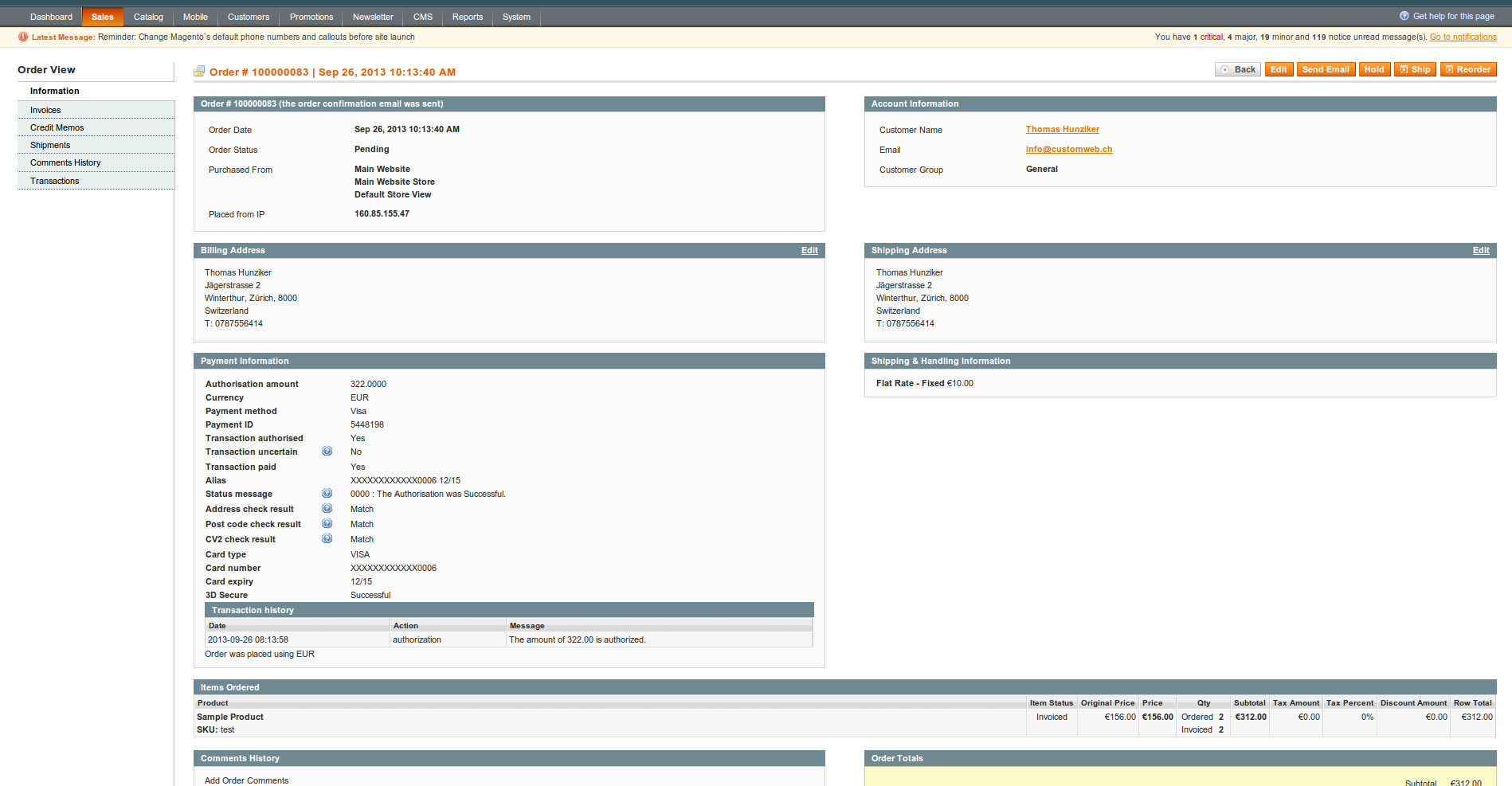The image size is (1512, 786).
Task: Select the Transactions tab in Order View
Action: click(54, 181)
